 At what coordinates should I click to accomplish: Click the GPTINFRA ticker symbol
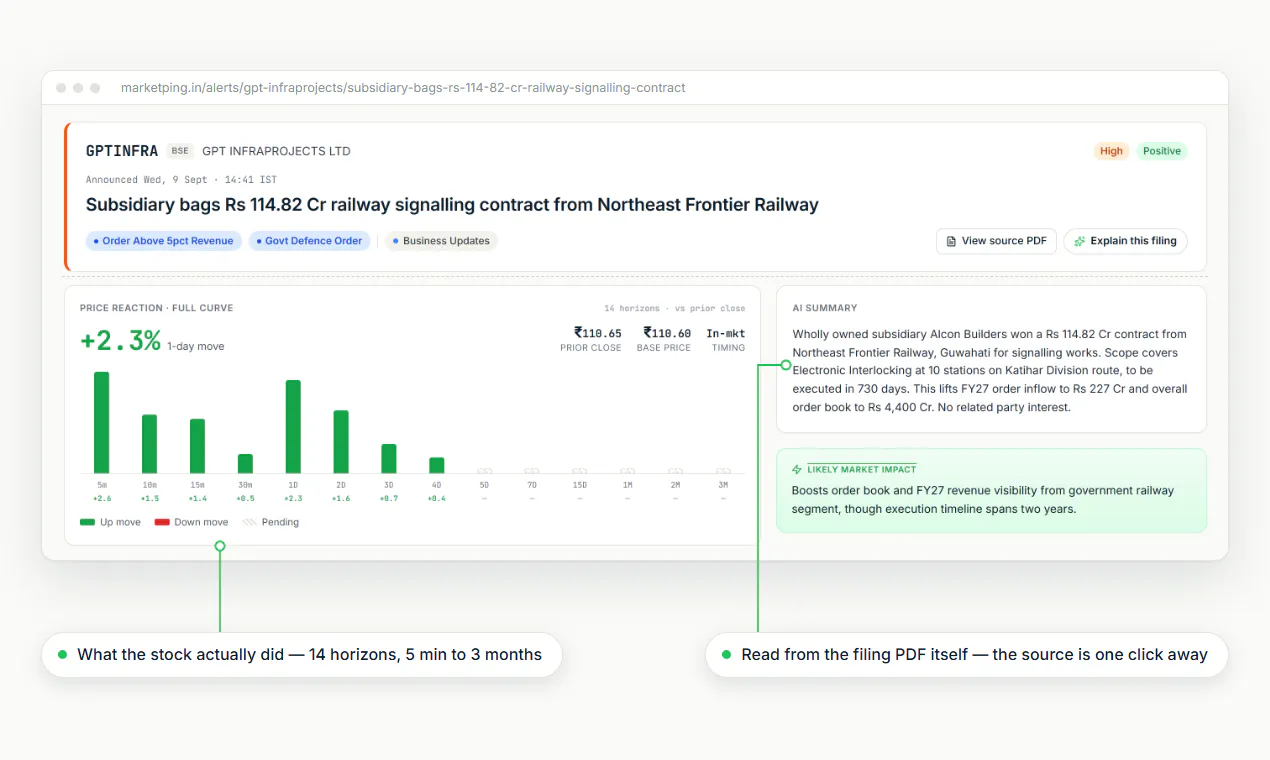[122, 151]
